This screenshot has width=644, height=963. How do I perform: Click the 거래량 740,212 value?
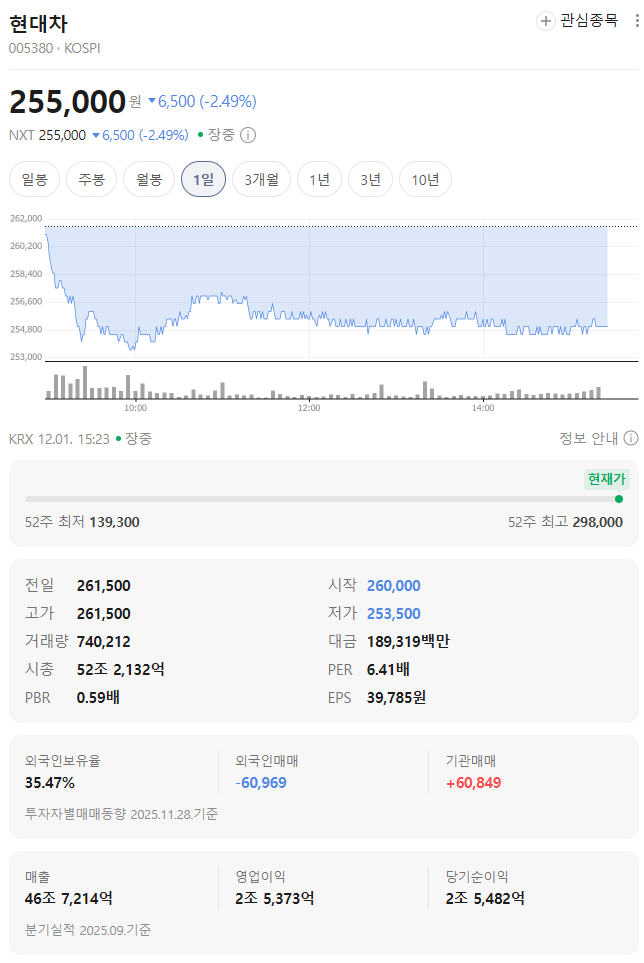(x=104, y=642)
